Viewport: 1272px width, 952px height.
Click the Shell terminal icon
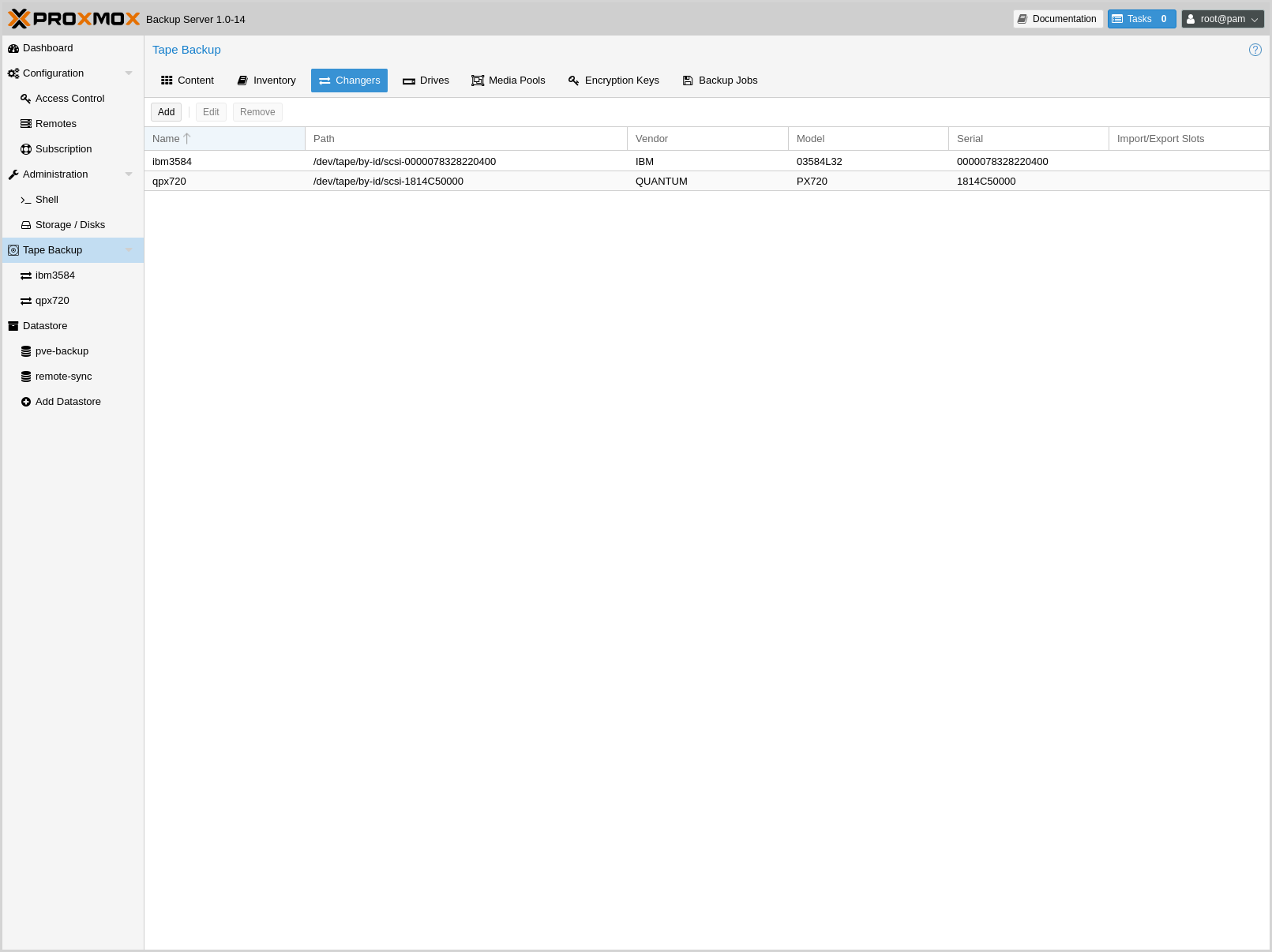coord(26,200)
